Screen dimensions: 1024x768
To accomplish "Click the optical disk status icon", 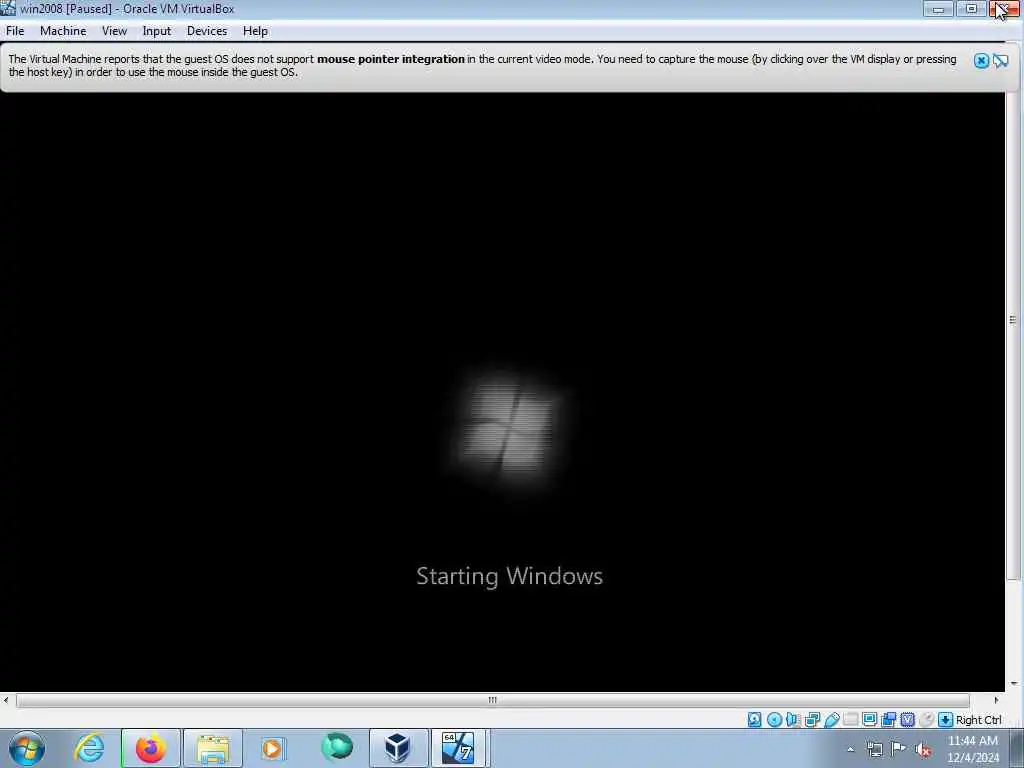I will click(x=774, y=720).
